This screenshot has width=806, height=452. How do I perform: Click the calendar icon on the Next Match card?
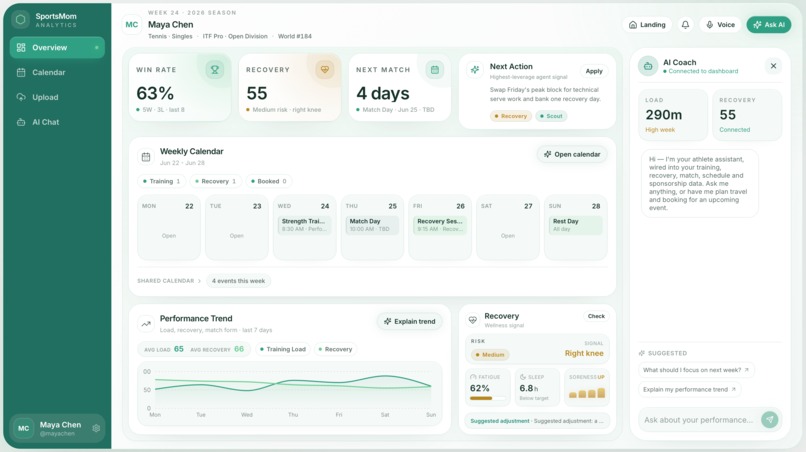click(435, 69)
